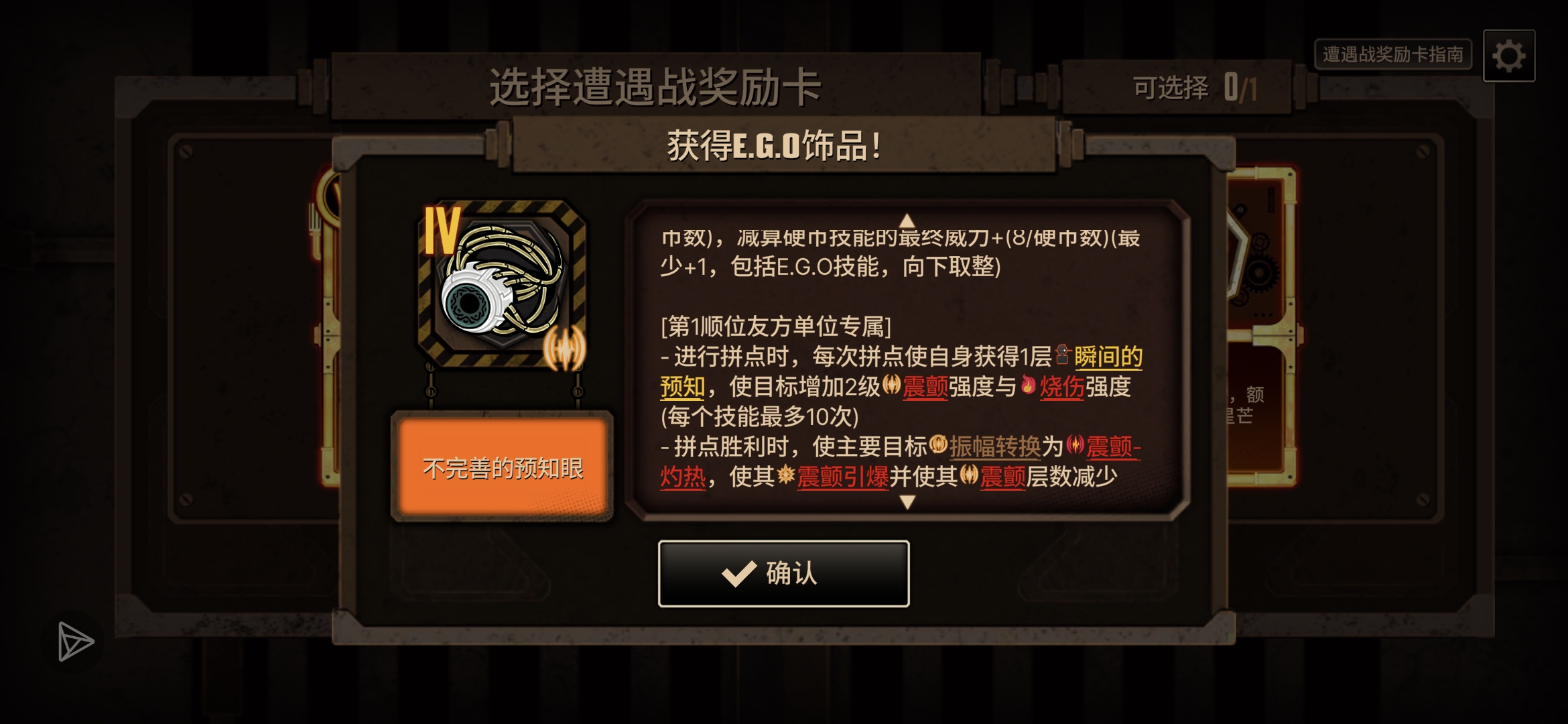The height and width of the screenshot is (724, 1568).
Task: Tap the 振幅转换 keyword link
Action: (995, 446)
